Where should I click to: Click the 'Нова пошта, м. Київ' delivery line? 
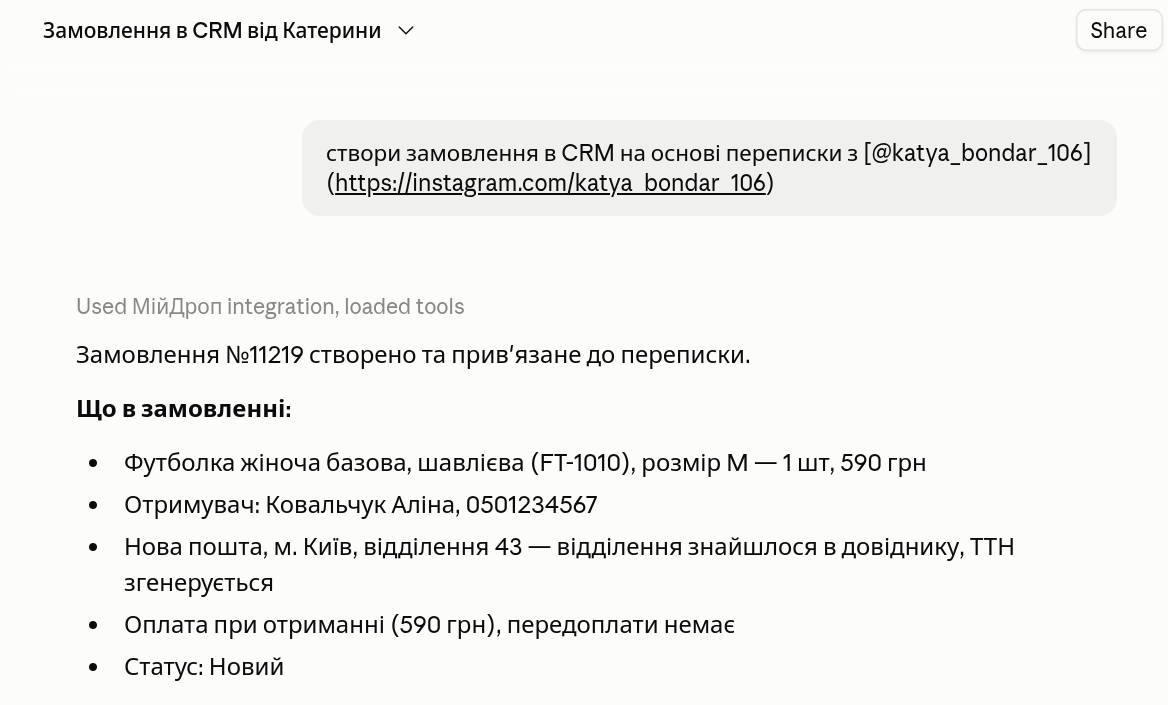click(569, 565)
